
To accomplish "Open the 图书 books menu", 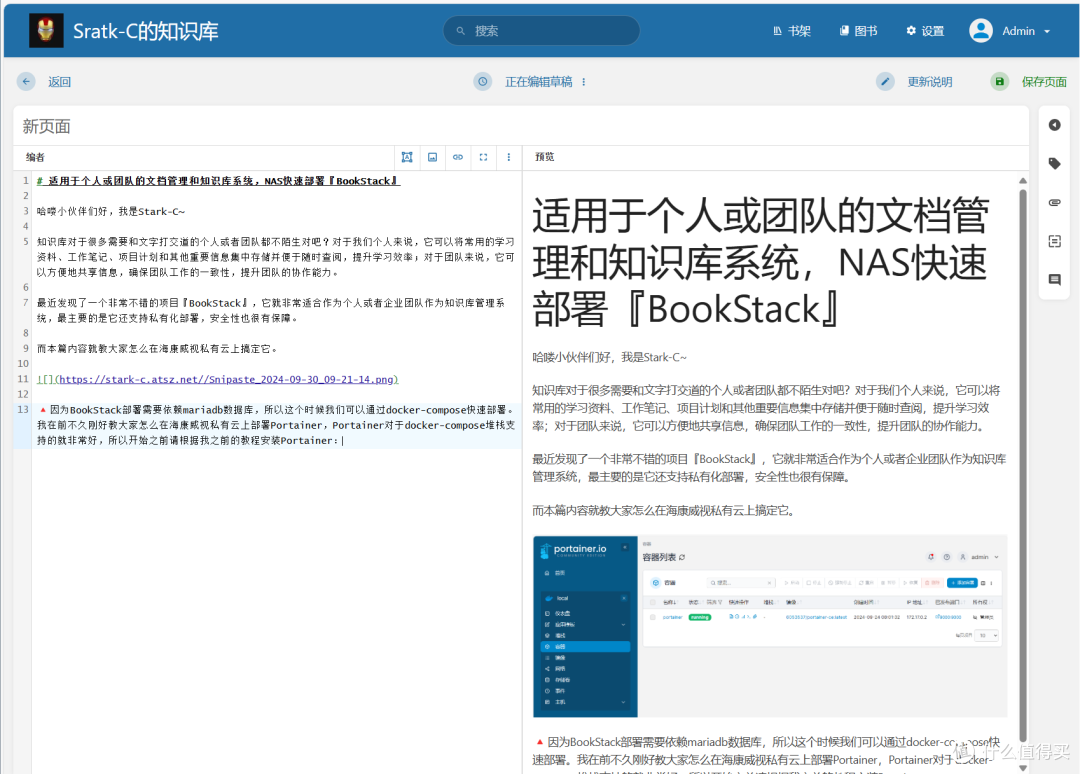I will (858, 31).
